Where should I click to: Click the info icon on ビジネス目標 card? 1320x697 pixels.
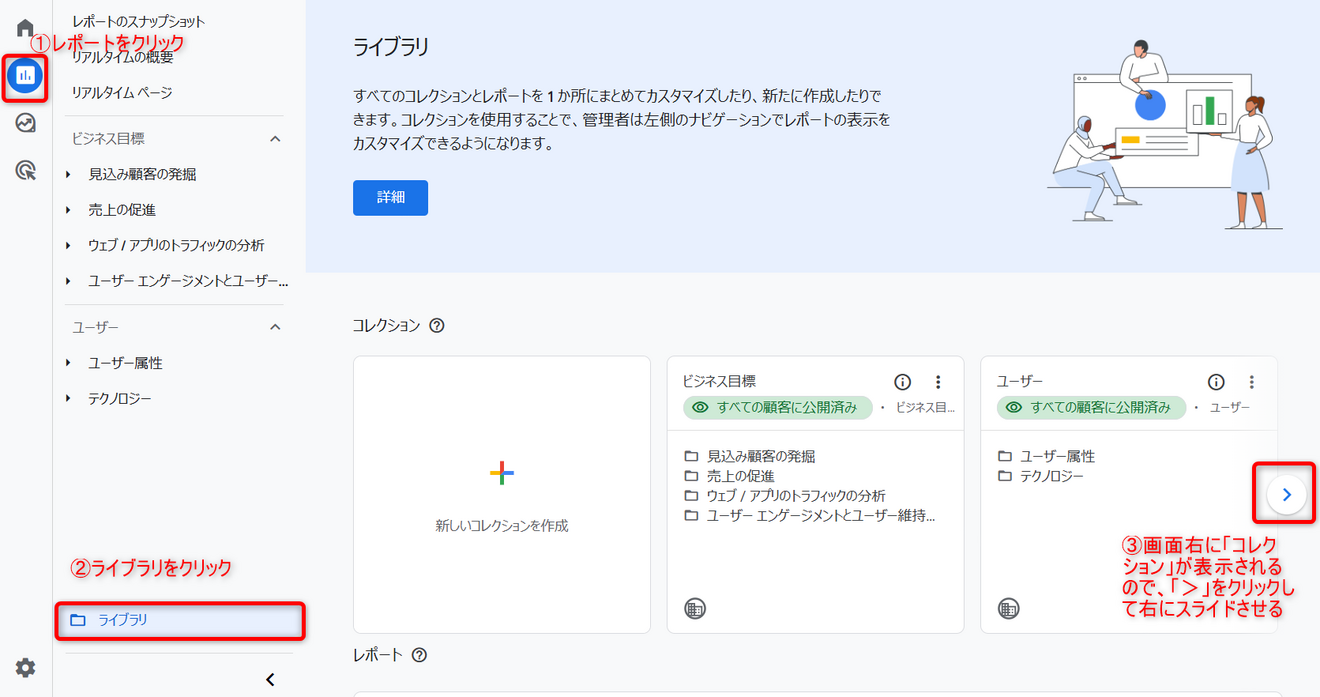pyautogui.click(x=902, y=382)
